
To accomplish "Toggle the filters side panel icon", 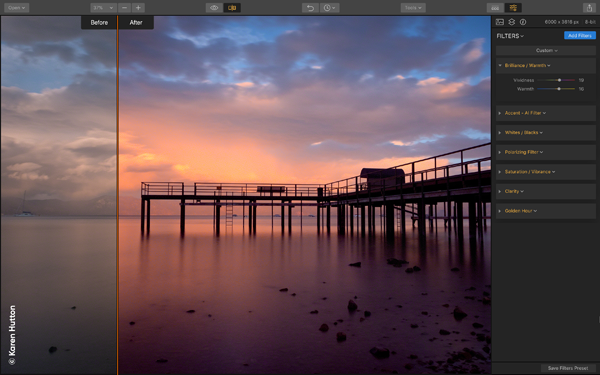I will pos(513,8).
